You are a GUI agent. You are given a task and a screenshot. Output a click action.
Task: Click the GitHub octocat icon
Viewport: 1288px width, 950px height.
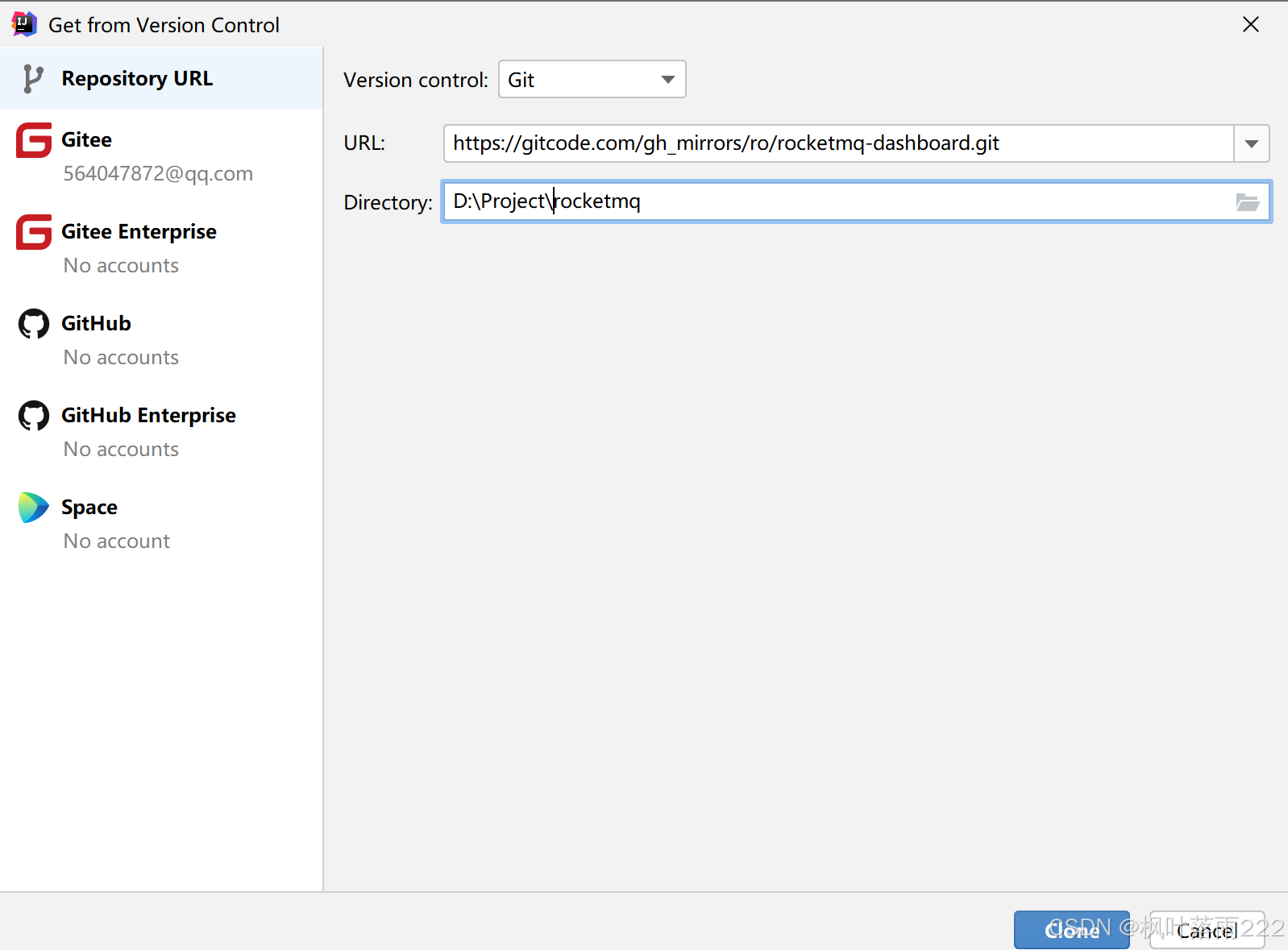[34, 324]
